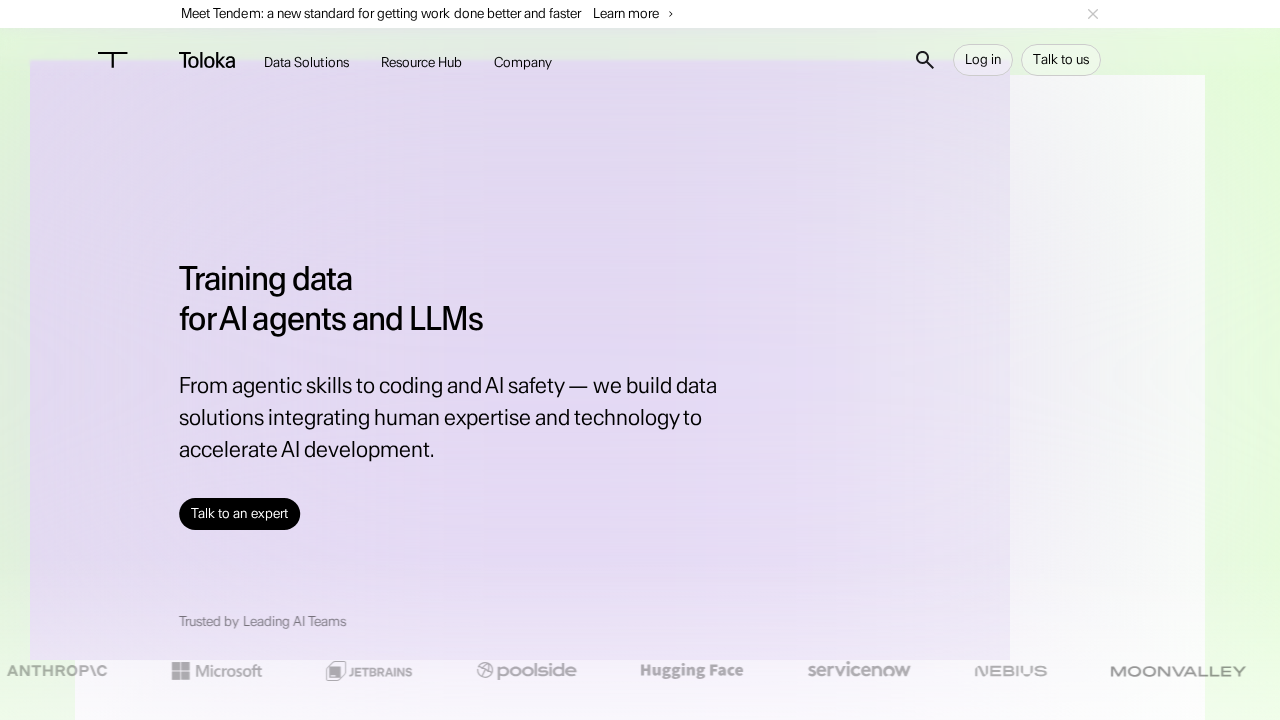
Task: Click the Nebius partner logo
Action: click(1010, 671)
